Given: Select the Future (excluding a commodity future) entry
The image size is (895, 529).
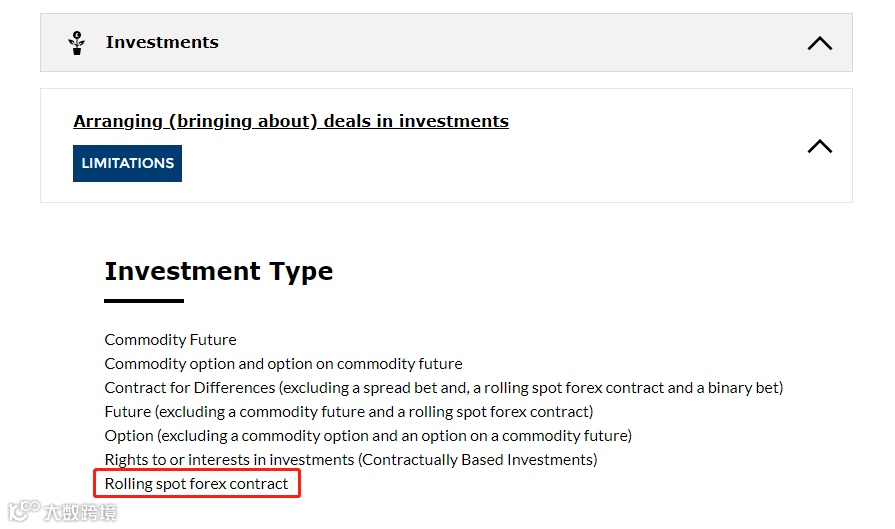Looking at the screenshot, I should click(348, 412).
